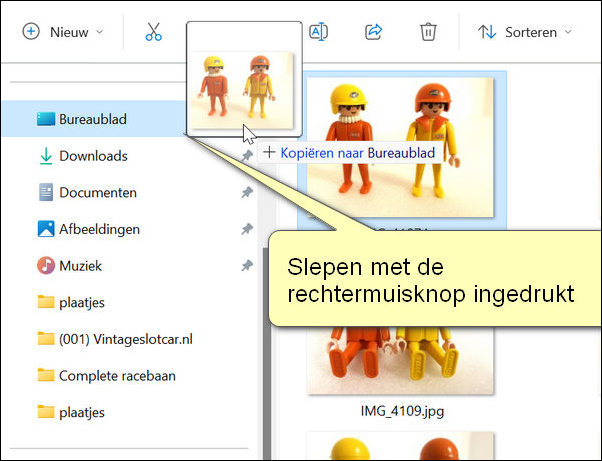Open plaatjes folder directly below Muziek

point(82,302)
